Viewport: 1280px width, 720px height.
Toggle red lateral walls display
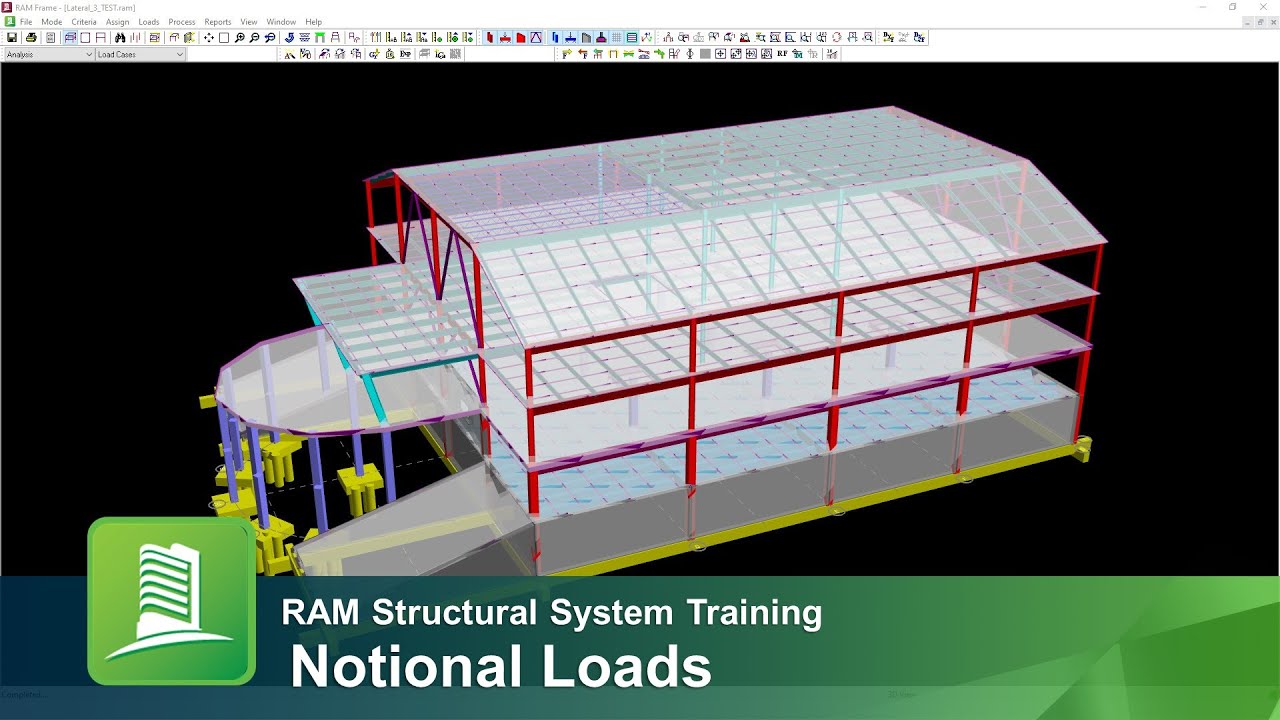[x=521, y=37]
